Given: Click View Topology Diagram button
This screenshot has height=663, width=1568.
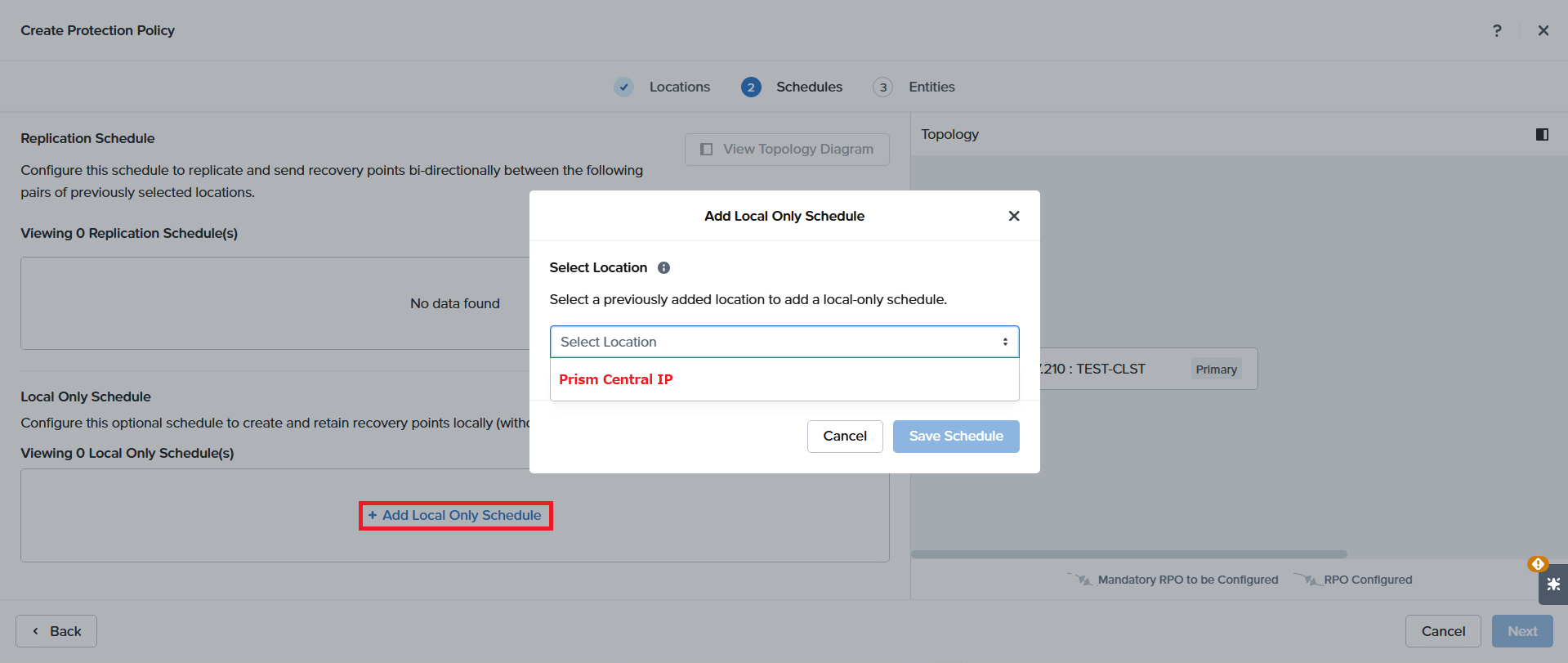Looking at the screenshot, I should (787, 150).
